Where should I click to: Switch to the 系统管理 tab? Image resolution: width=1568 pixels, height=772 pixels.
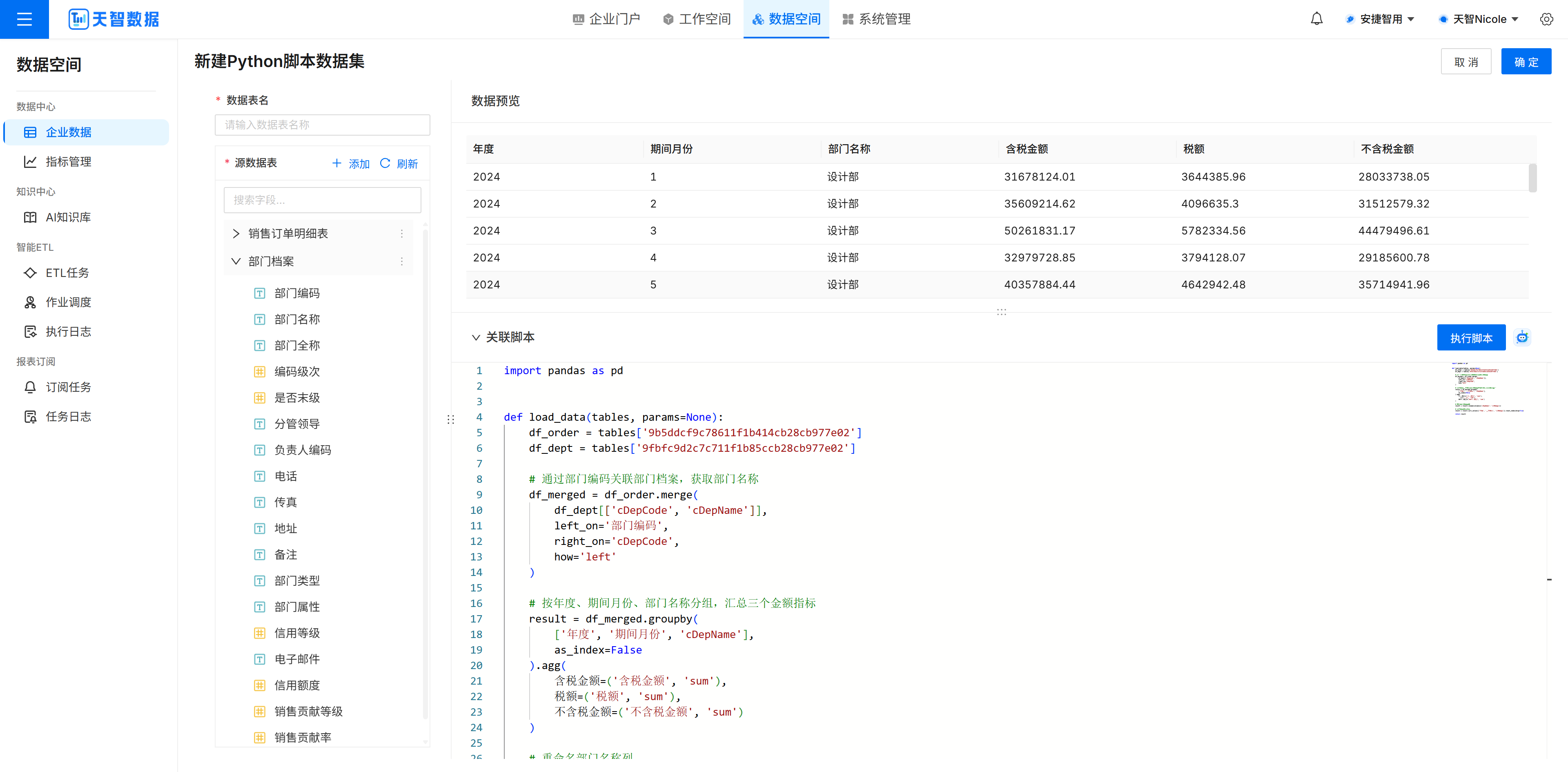877,19
